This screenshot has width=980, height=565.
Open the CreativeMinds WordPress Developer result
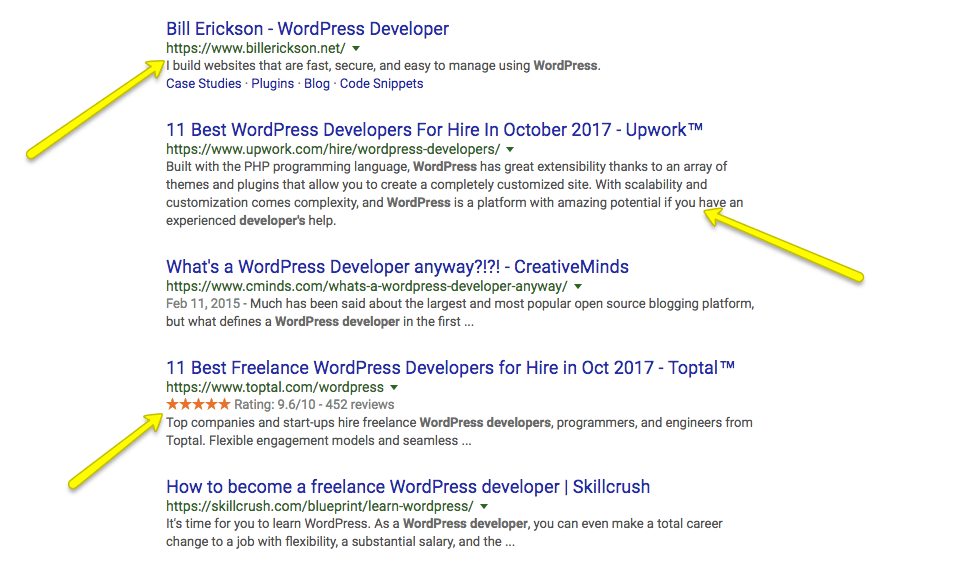point(398,266)
